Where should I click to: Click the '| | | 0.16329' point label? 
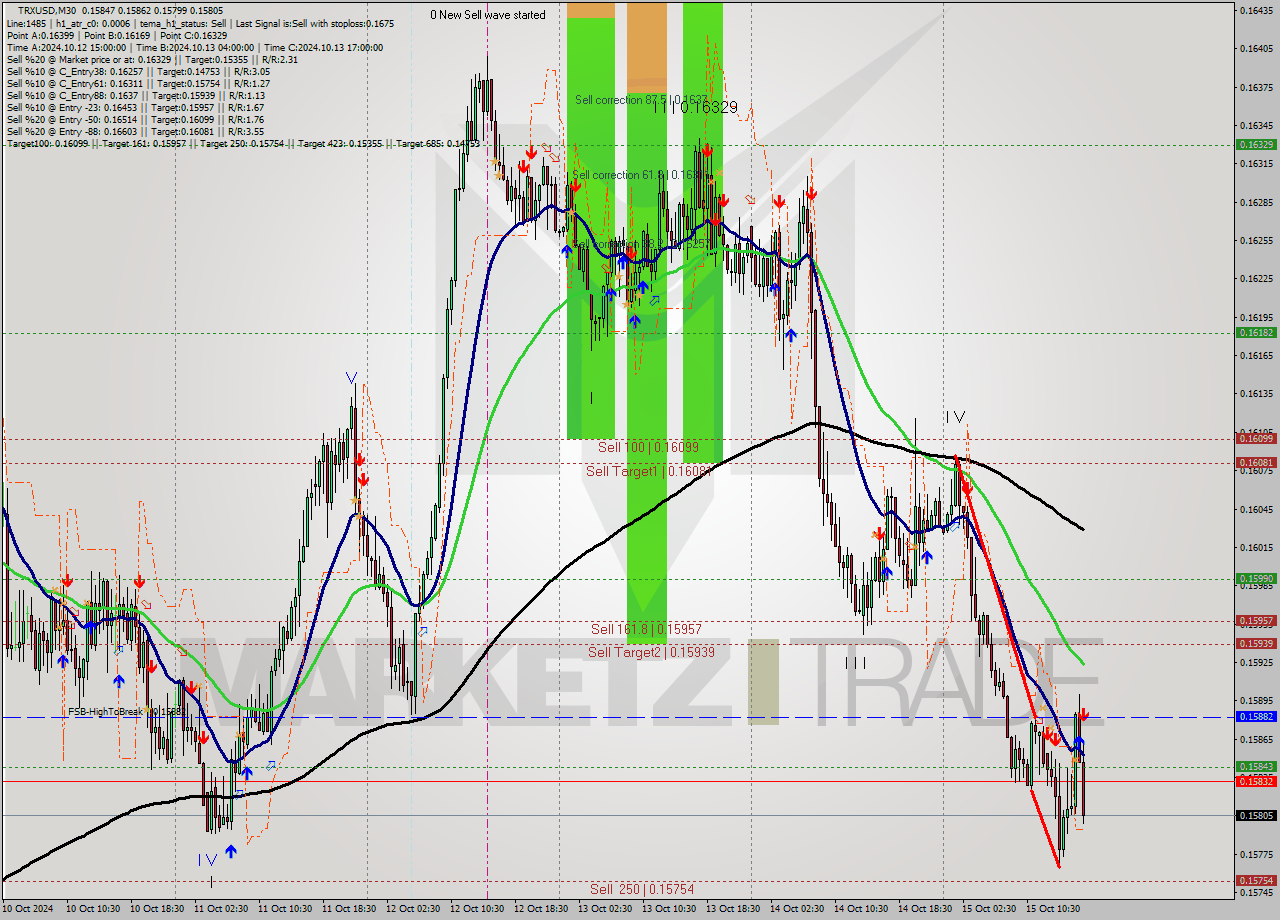click(x=696, y=107)
